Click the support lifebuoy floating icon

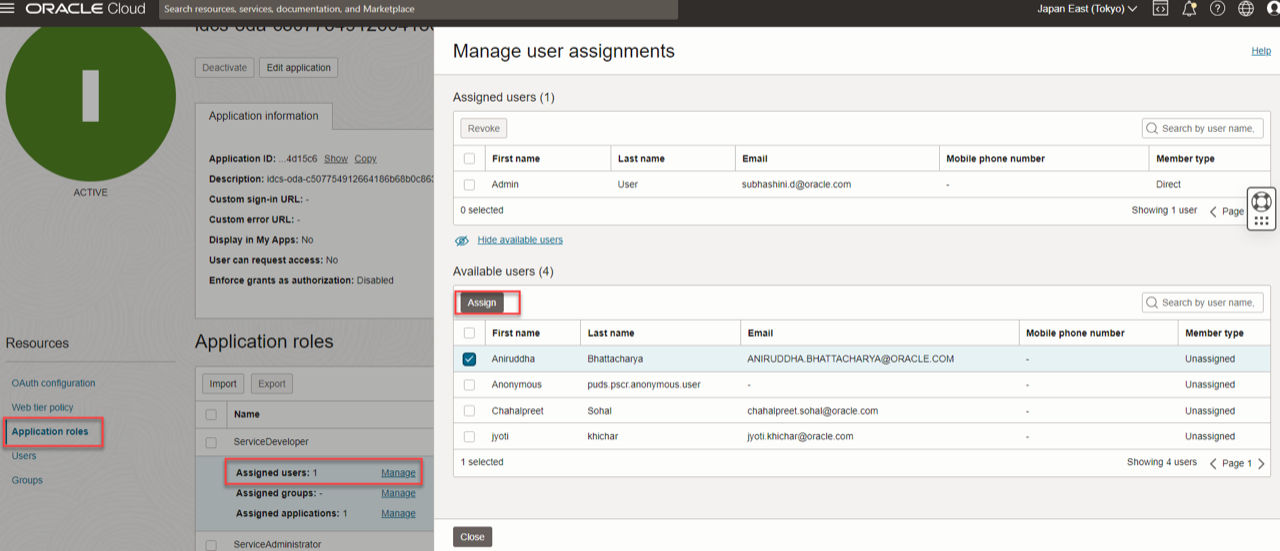coord(1262,201)
